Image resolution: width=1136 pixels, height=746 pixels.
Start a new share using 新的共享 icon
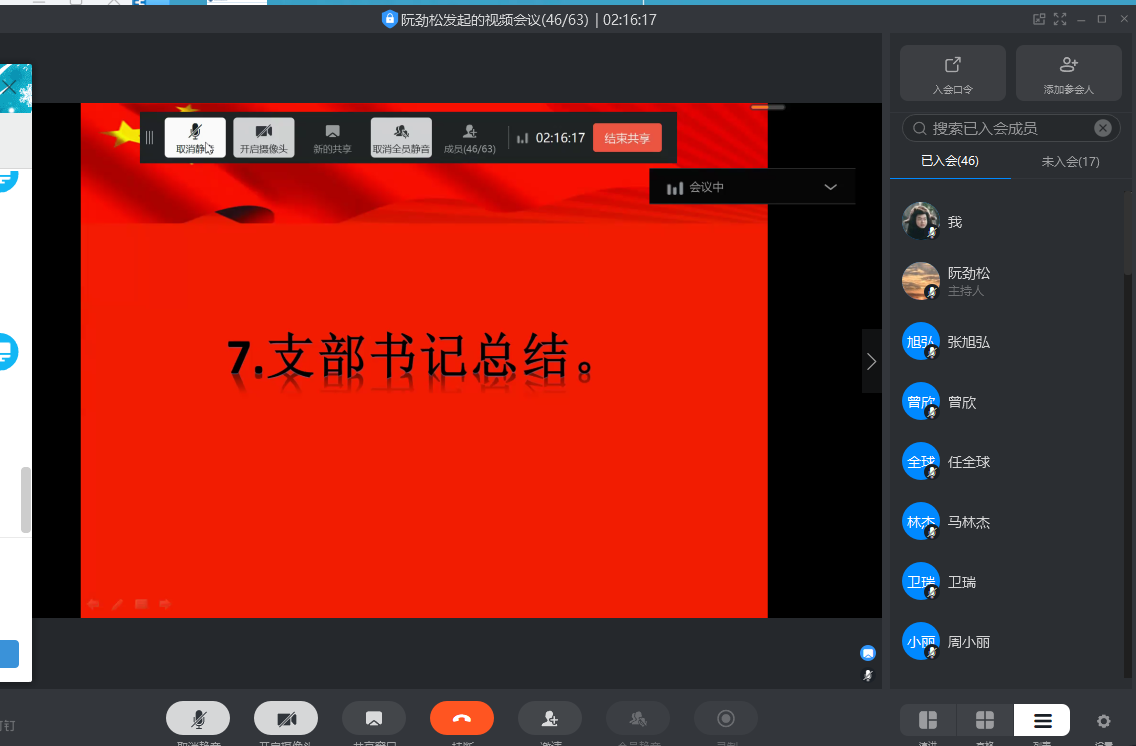coord(332,137)
